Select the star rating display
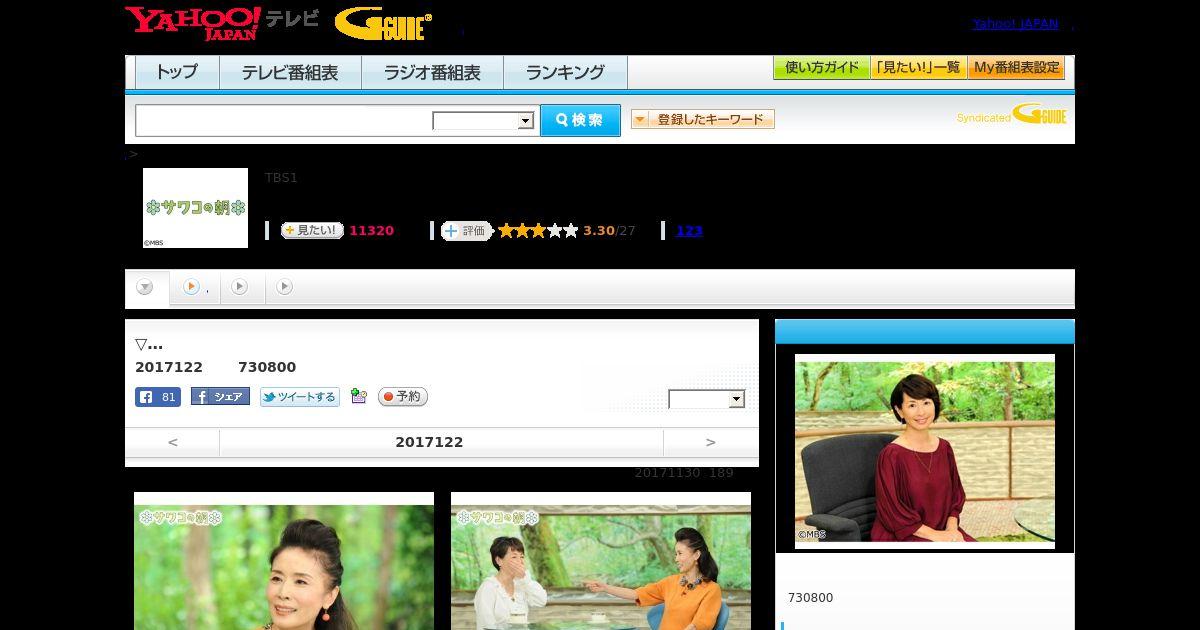 click(x=538, y=230)
